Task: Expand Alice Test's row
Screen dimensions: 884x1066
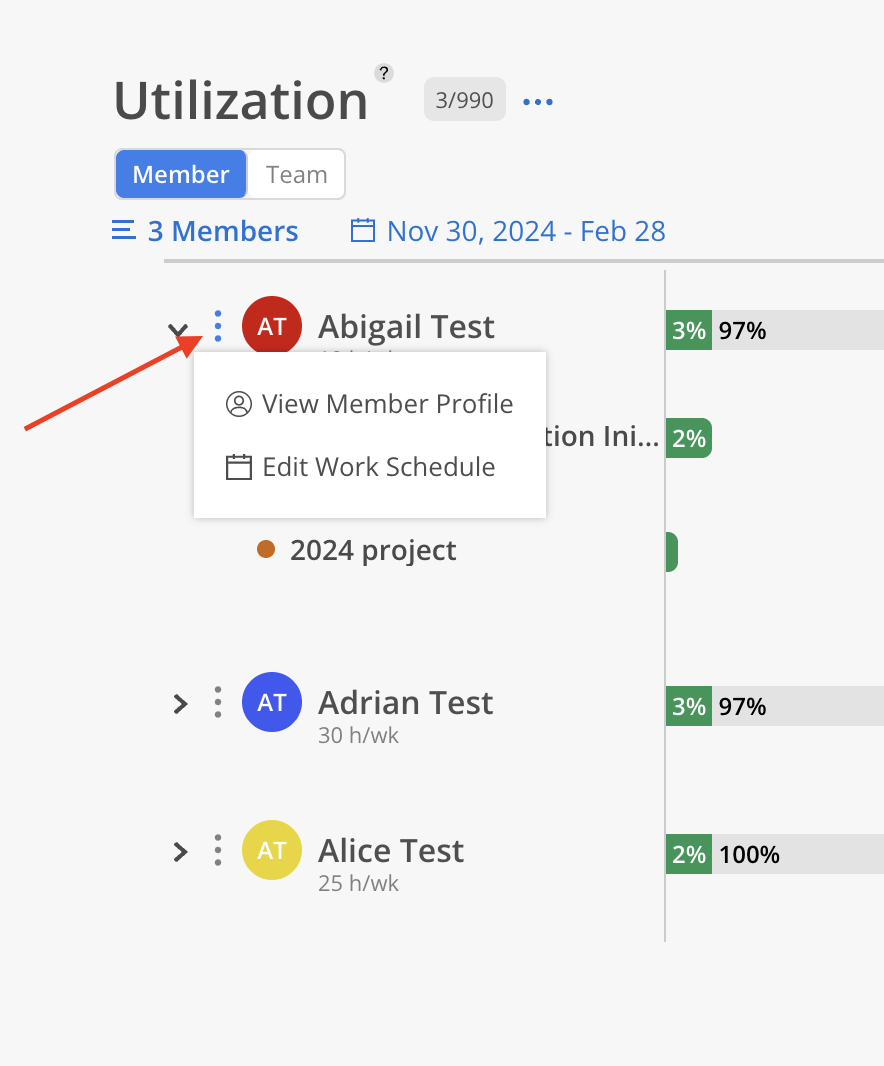Action: pos(180,852)
